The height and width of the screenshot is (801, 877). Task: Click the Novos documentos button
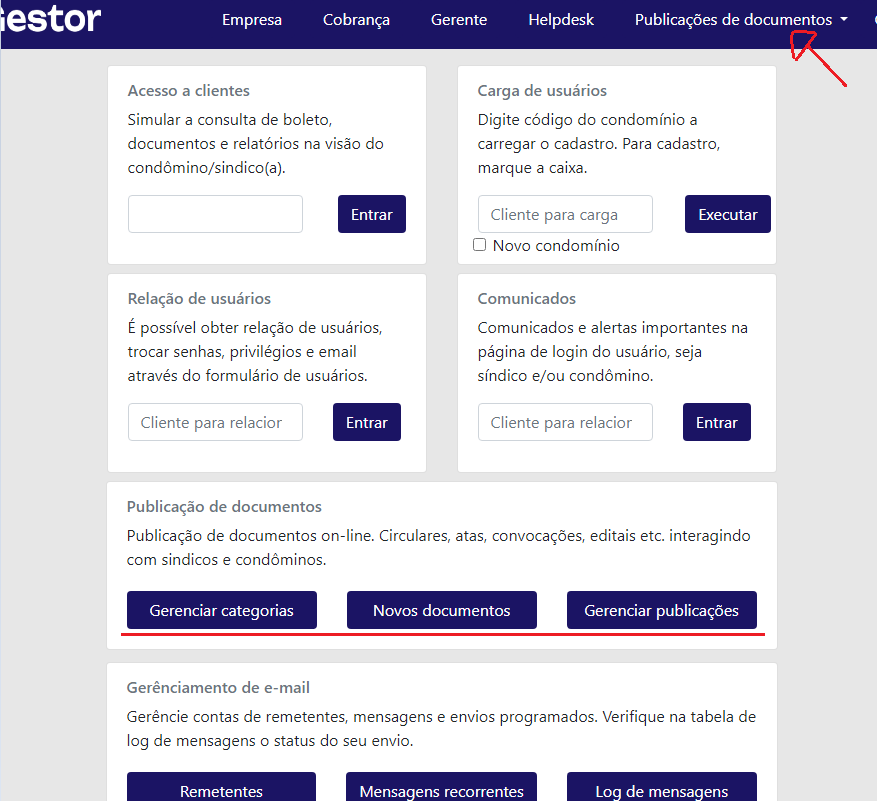[x=441, y=610]
